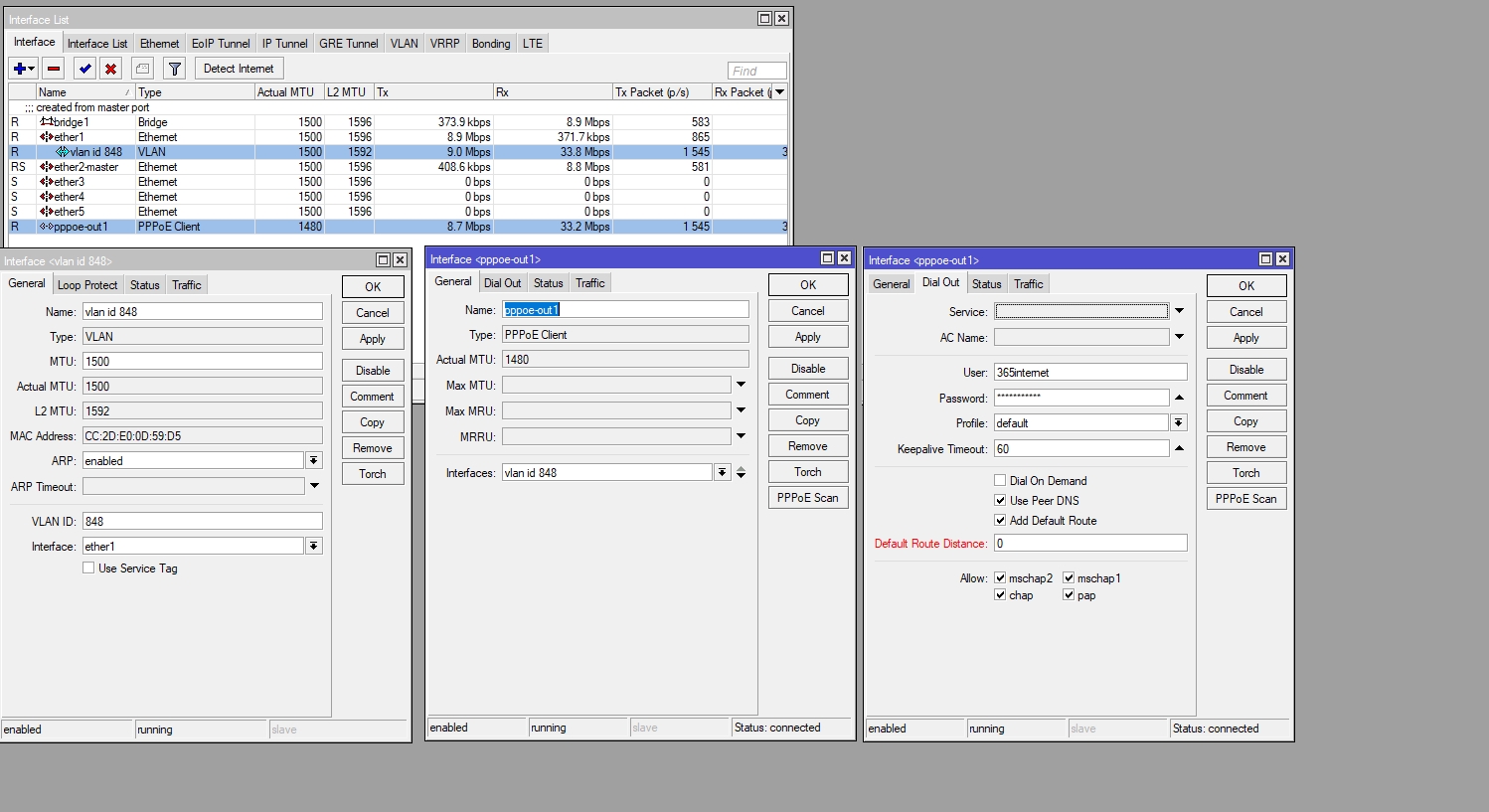Click the blue plus Add interface button

pyautogui.click(x=19, y=69)
